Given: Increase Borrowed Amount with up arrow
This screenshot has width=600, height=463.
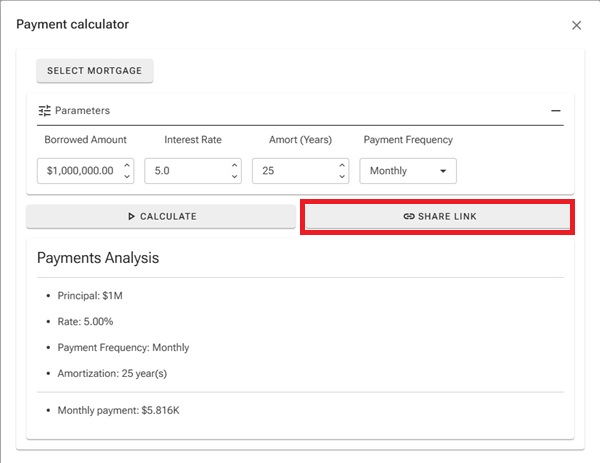Looking at the screenshot, I should tap(126, 165).
